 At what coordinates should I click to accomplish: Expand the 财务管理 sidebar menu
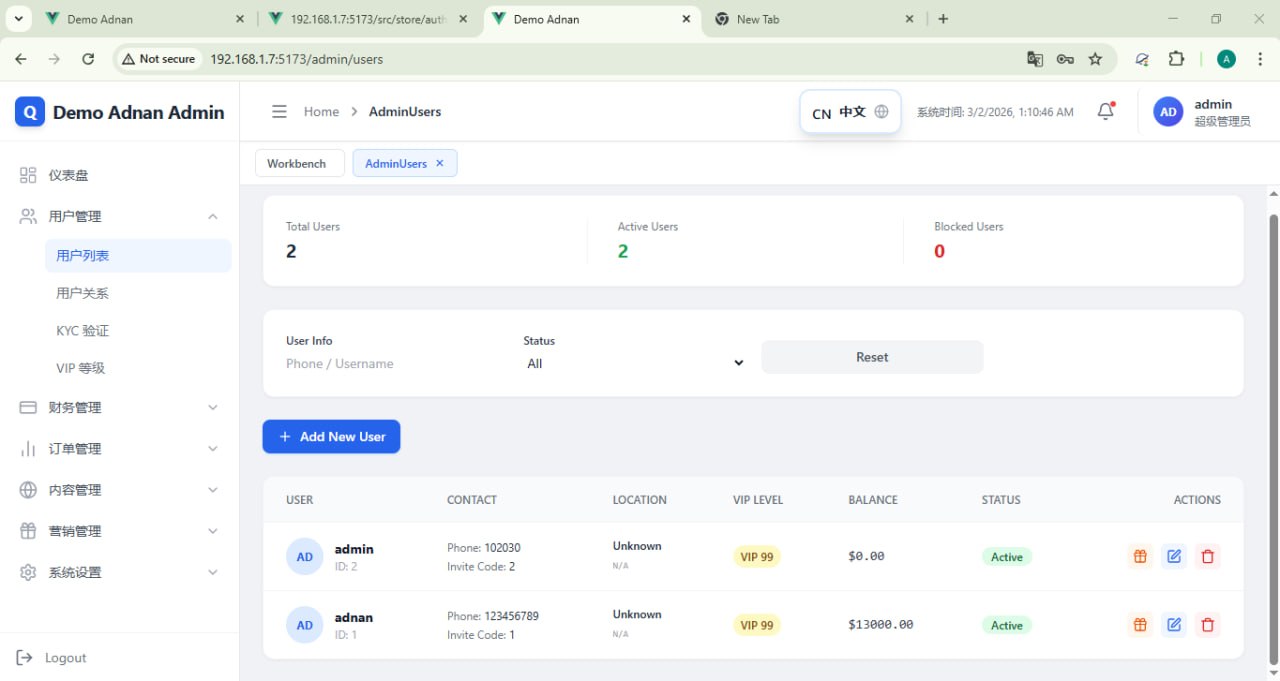point(120,407)
